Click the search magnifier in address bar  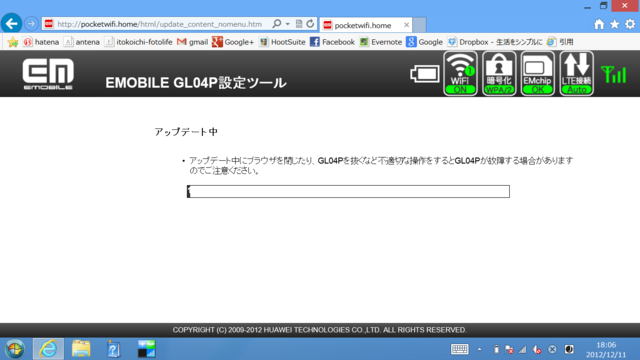point(277,24)
